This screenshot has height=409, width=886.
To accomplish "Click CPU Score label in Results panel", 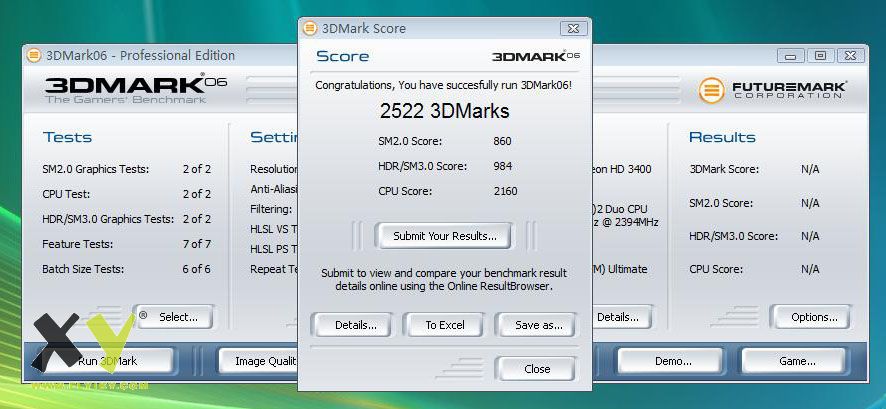I will [716, 269].
